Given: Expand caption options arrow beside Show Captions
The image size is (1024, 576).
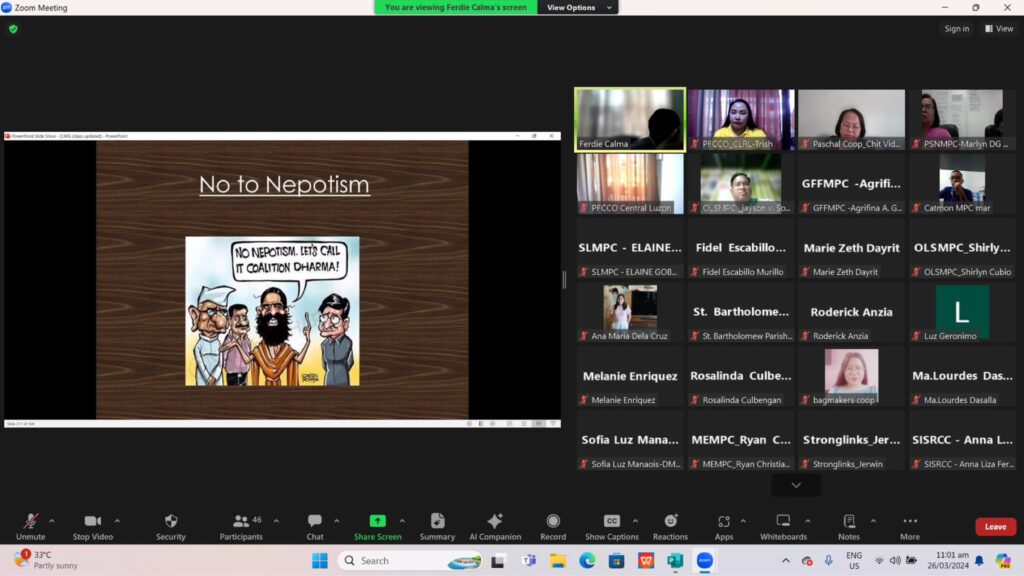Looking at the screenshot, I should (x=635, y=521).
